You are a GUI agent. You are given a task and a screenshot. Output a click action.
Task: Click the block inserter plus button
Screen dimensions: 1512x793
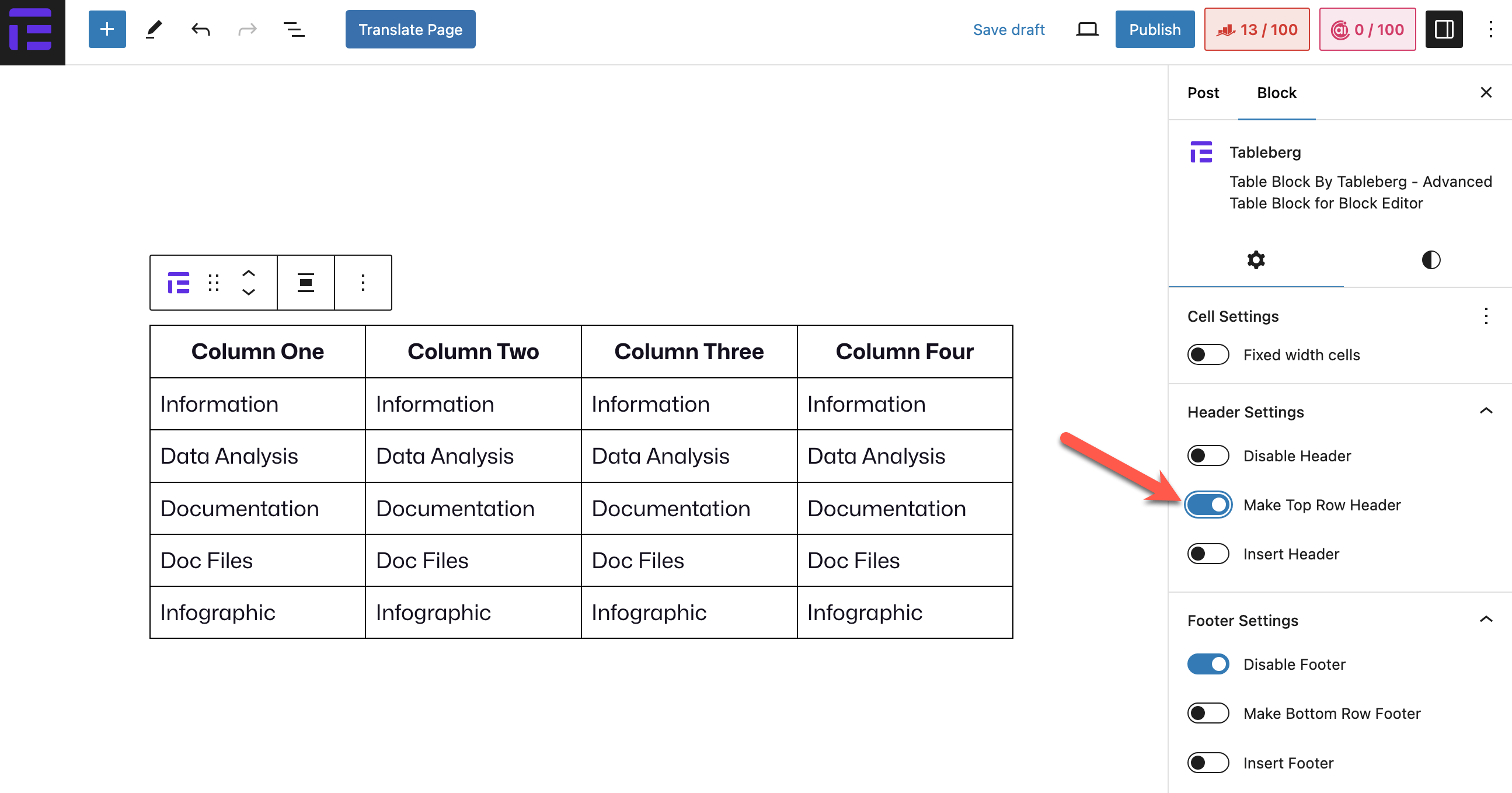coord(107,29)
